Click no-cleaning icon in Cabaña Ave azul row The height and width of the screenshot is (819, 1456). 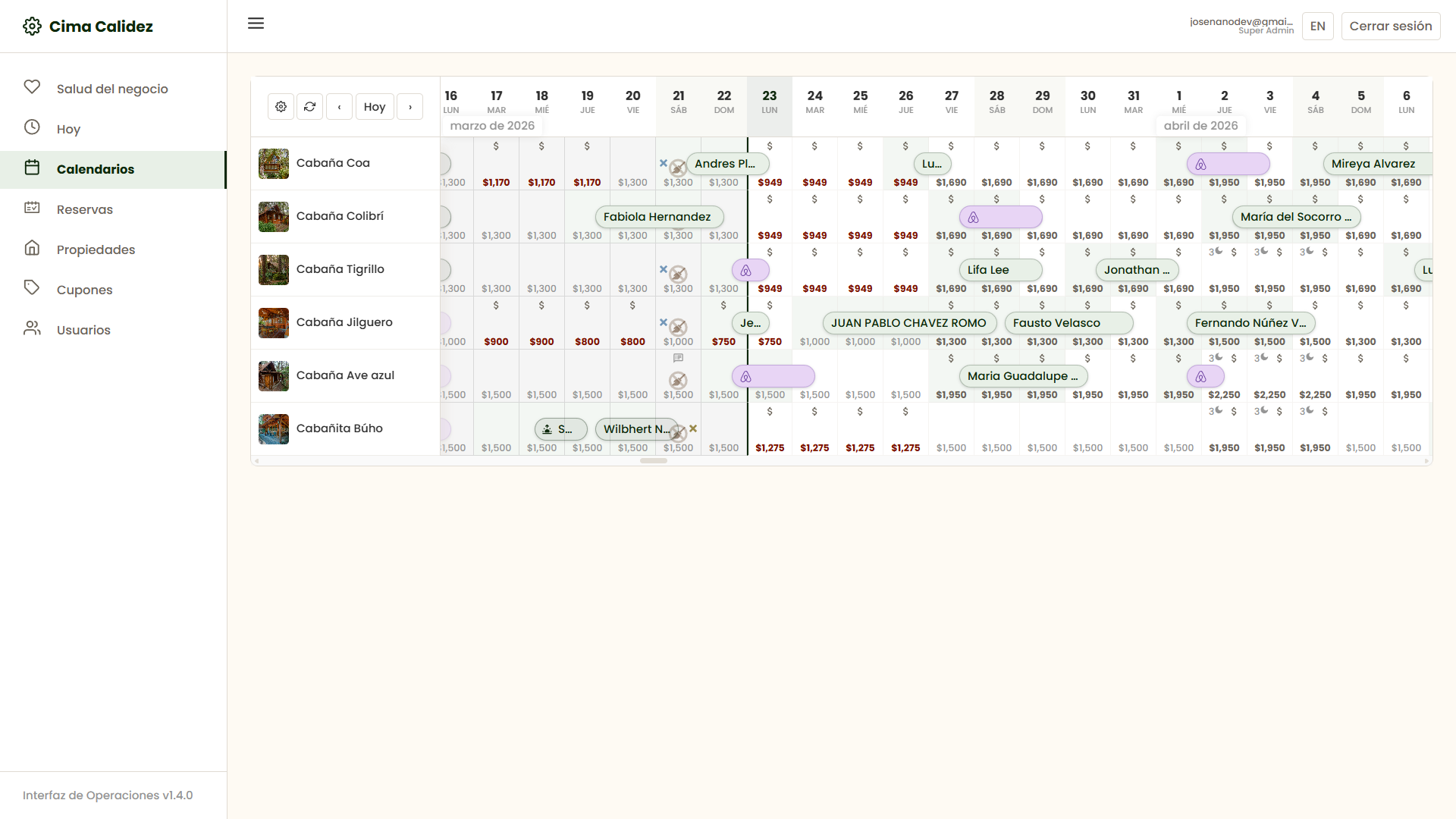[678, 381]
